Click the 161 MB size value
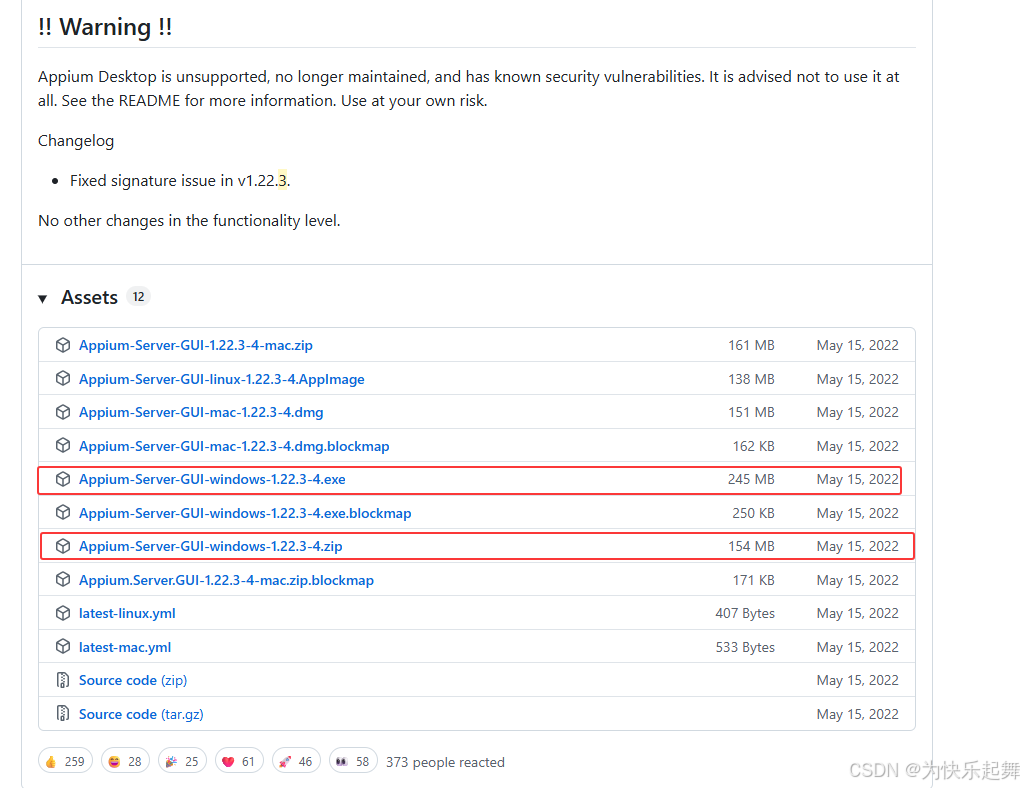1024x788 pixels. (x=751, y=345)
